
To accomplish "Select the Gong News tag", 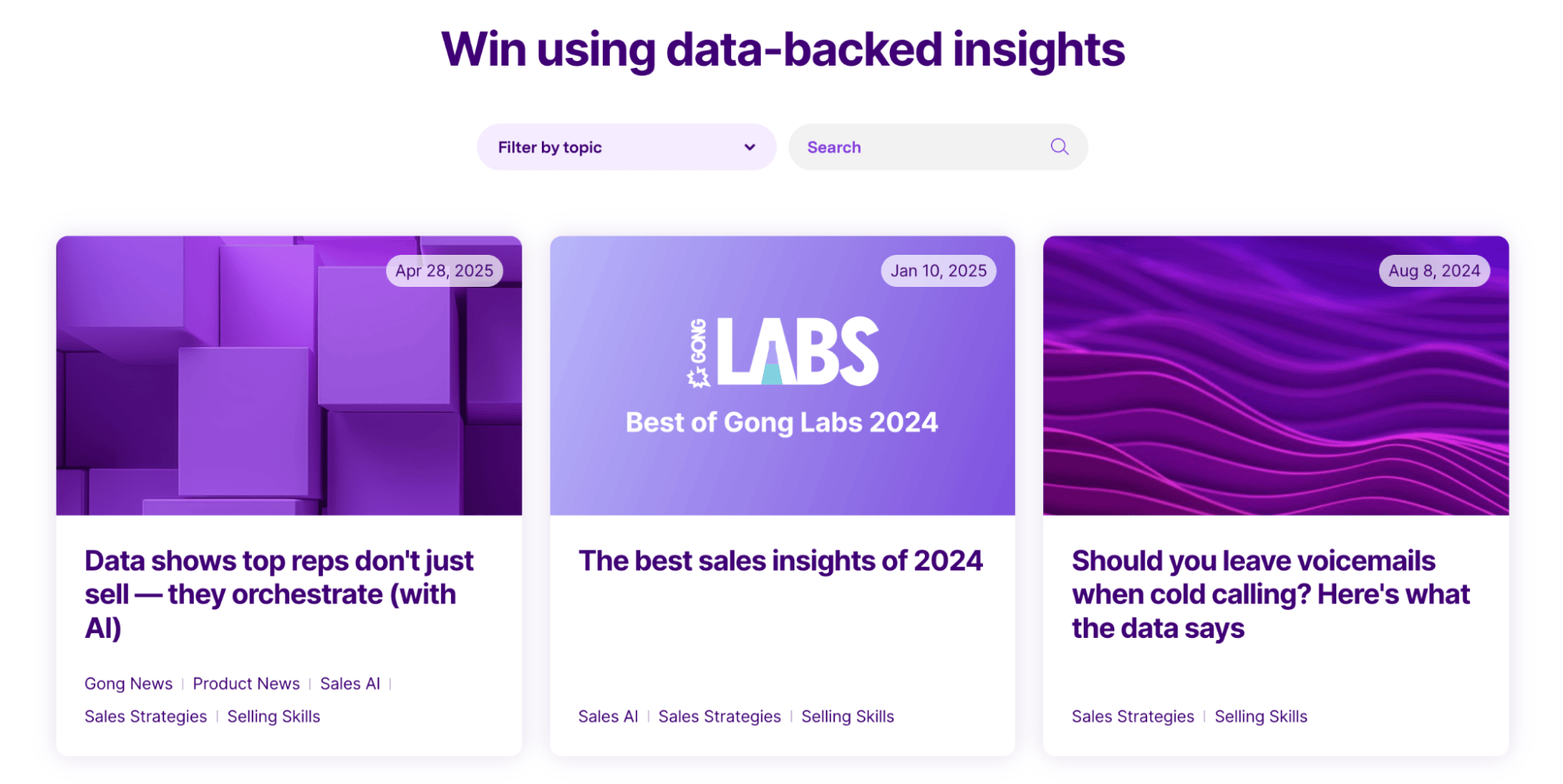I will click(128, 684).
